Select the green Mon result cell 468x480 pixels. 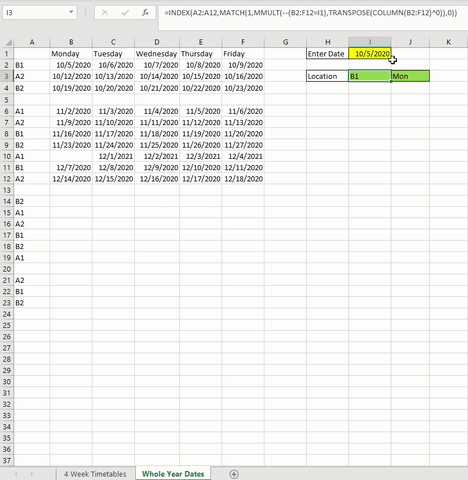pyautogui.click(x=410, y=76)
